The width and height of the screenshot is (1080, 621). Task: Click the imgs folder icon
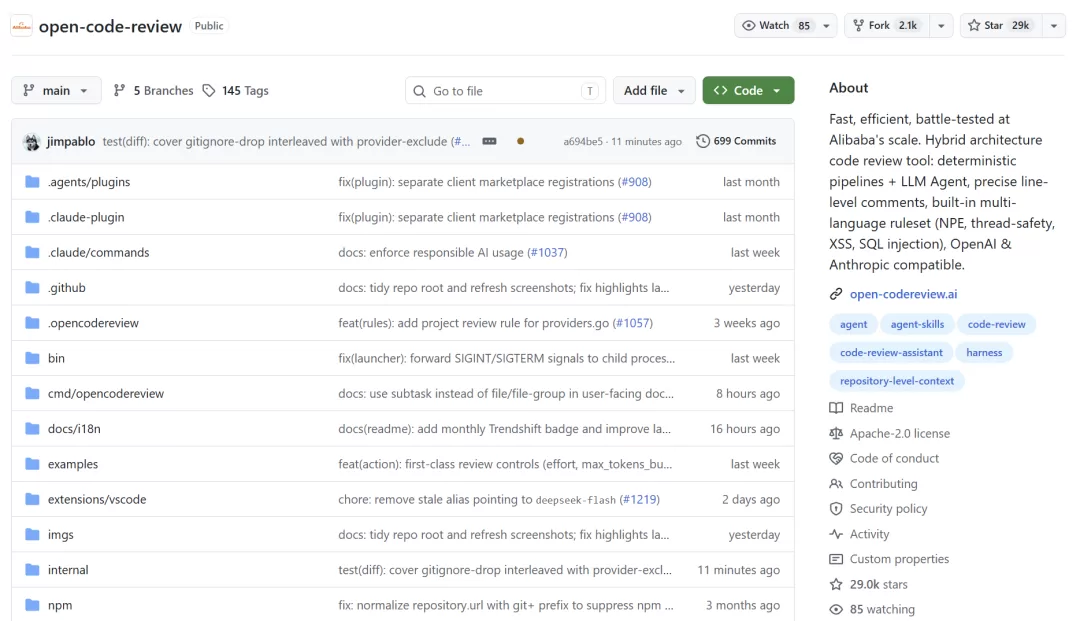(32, 534)
